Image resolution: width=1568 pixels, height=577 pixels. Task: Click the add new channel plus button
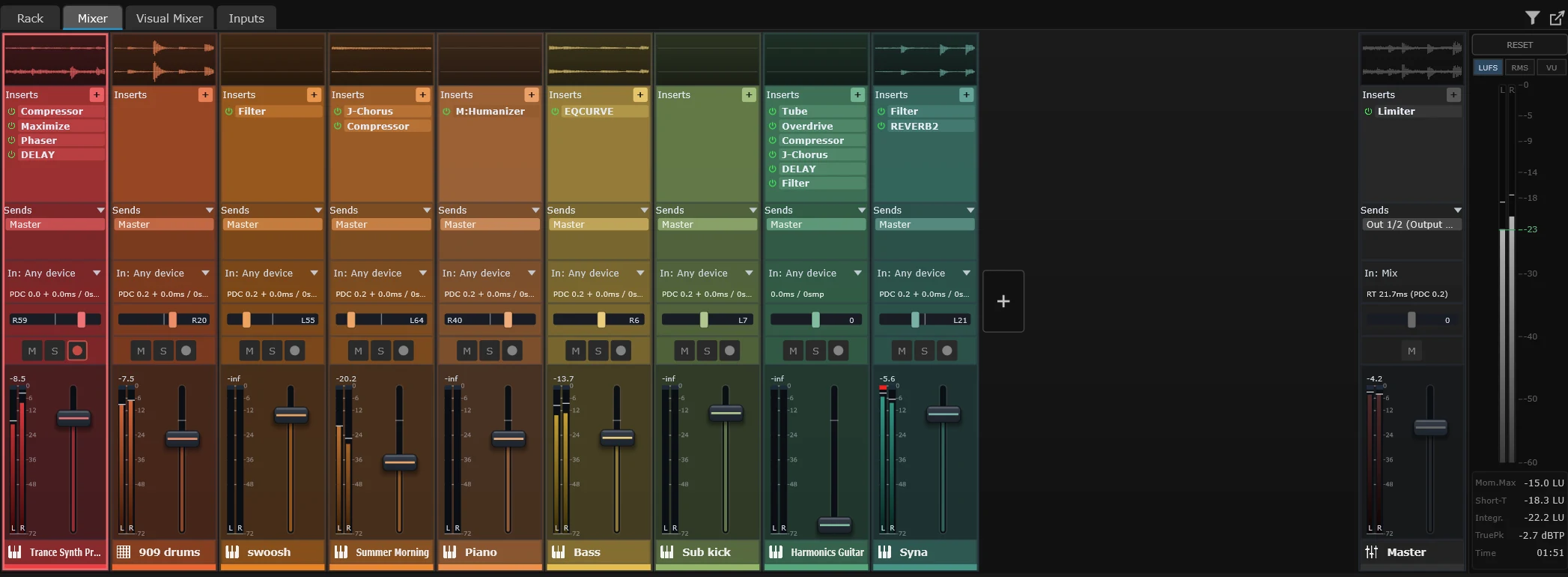point(1003,301)
